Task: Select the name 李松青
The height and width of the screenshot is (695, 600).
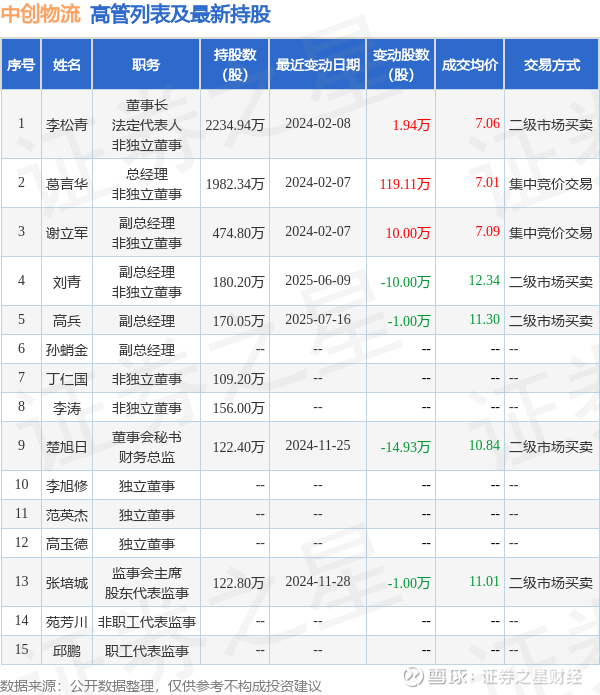Action: click(x=66, y=125)
